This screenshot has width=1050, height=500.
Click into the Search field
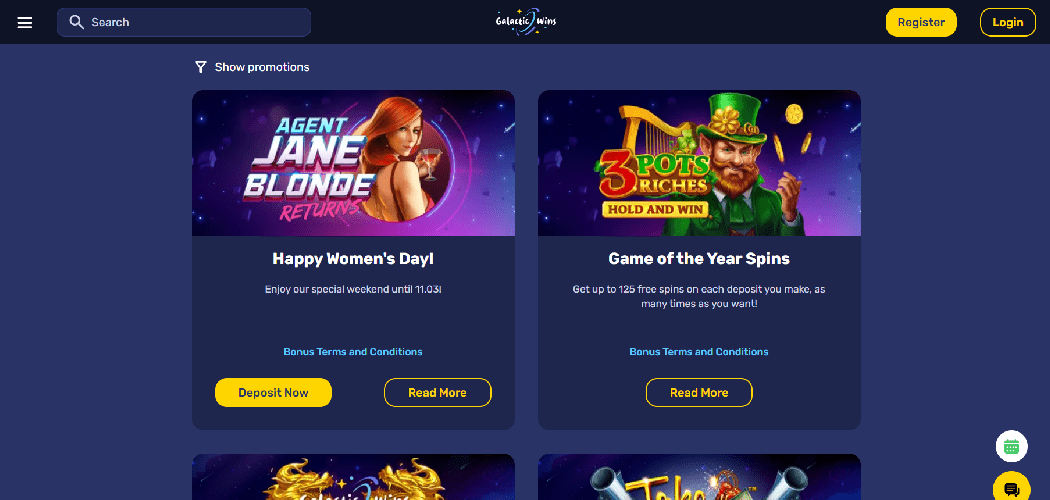pyautogui.click(x=184, y=22)
